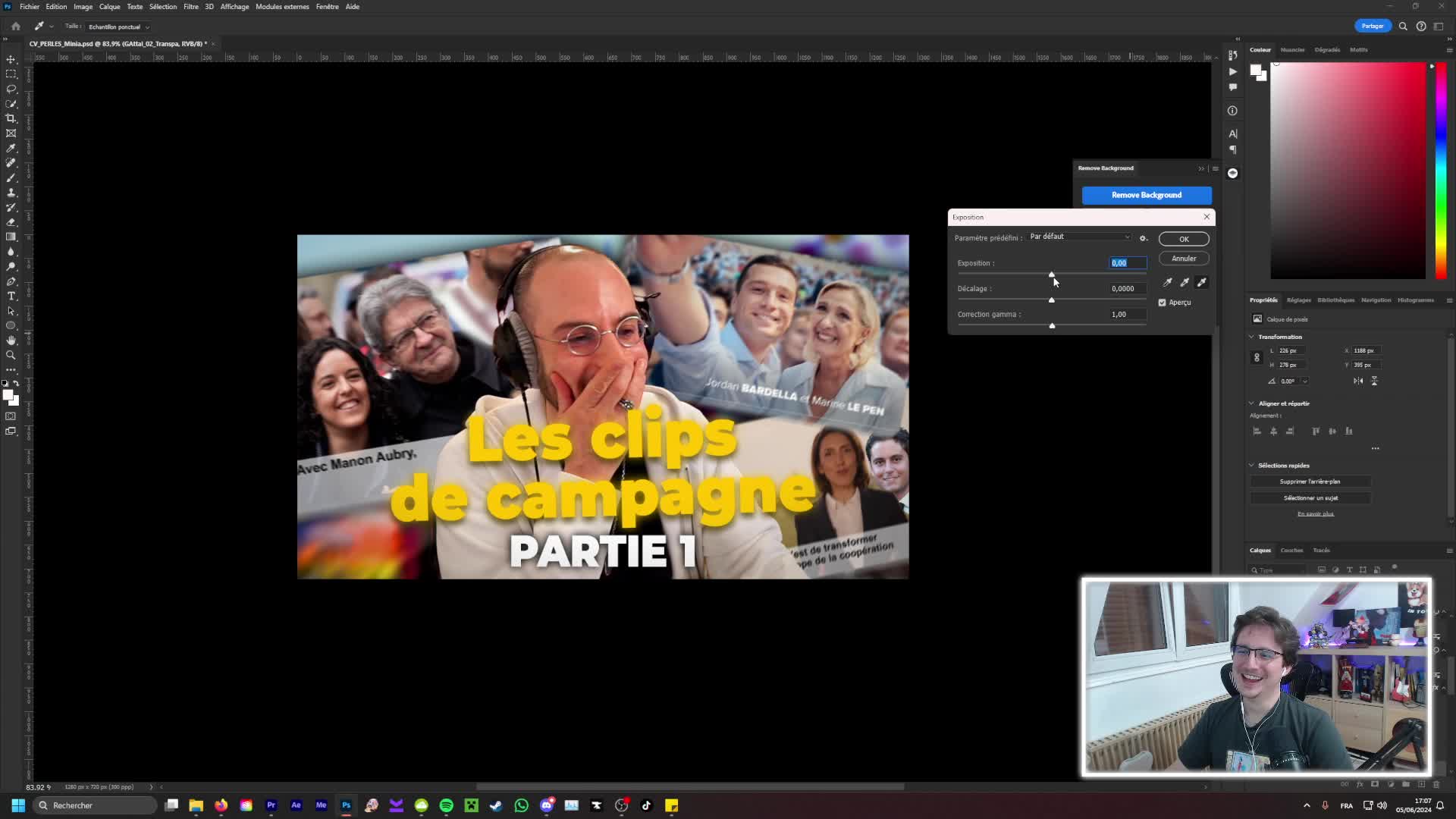Screen dimensions: 1456x819
Task: Confirm Exposition with OK button
Action: pyautogui.click(x=1184, y=239)
